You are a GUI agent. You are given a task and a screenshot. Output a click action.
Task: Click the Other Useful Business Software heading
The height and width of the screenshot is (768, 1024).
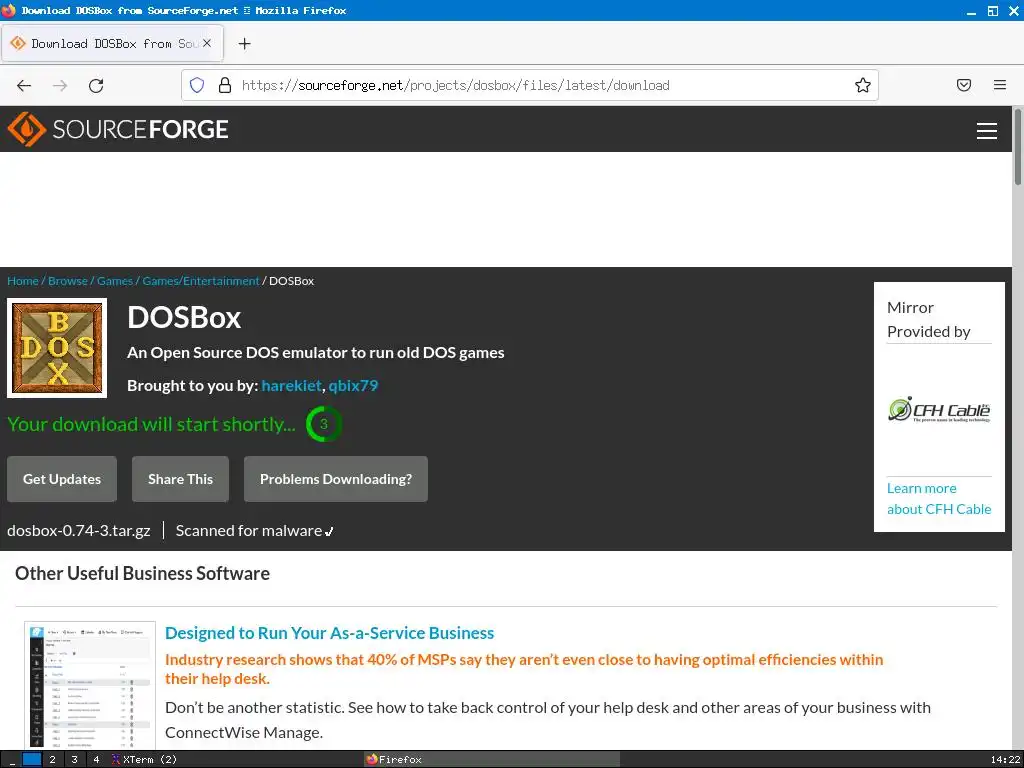[142, 573]
